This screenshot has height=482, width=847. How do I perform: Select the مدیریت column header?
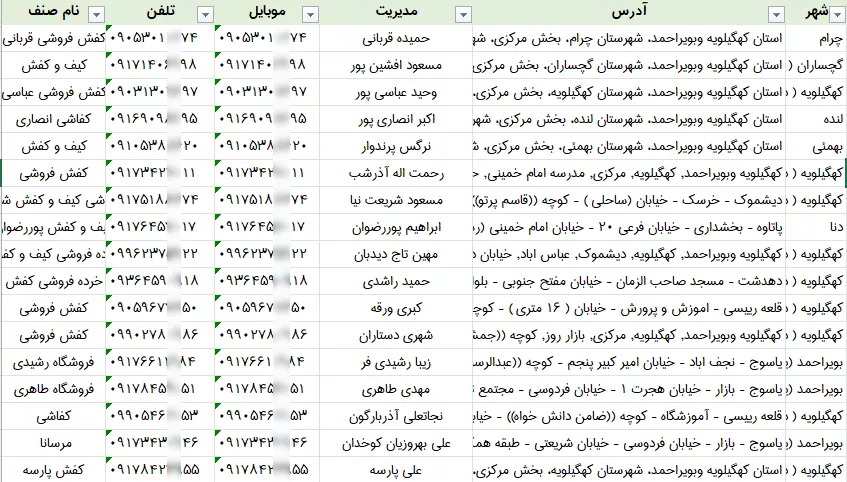pyautogui.click(x=396, y=12)
